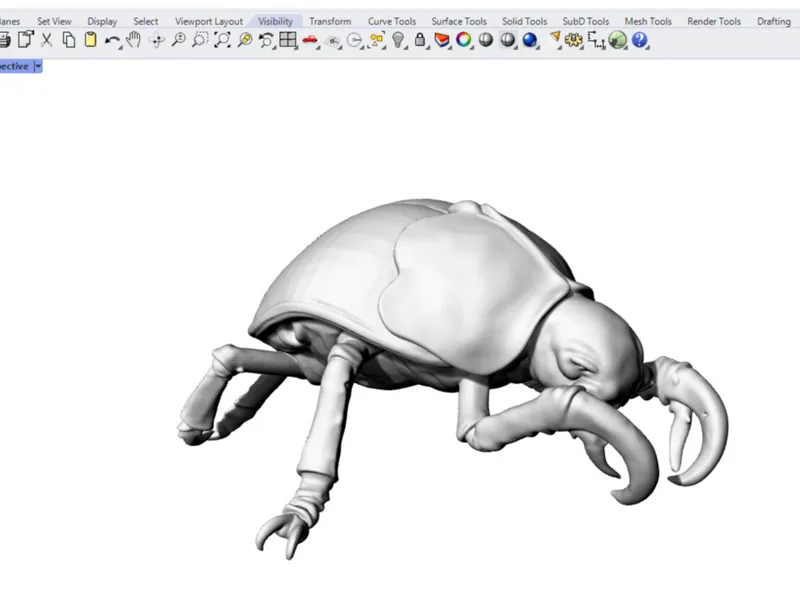Select the Zoom dynamic magnifier tool
The height and width of the screenshot is (600, 800).
click(179, 40)
